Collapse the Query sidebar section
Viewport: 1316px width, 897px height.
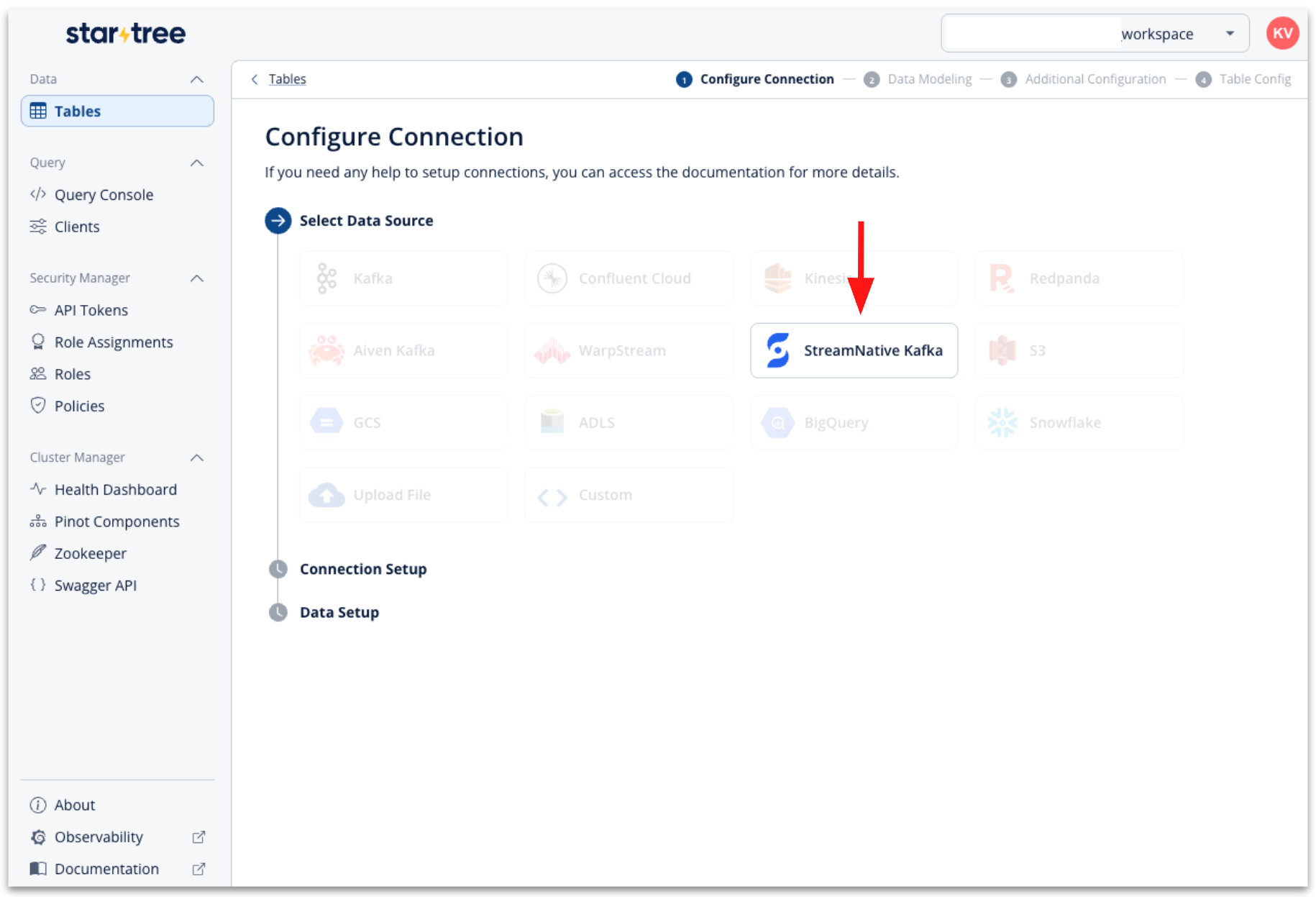pyautogui.click(x=196, y=163)
